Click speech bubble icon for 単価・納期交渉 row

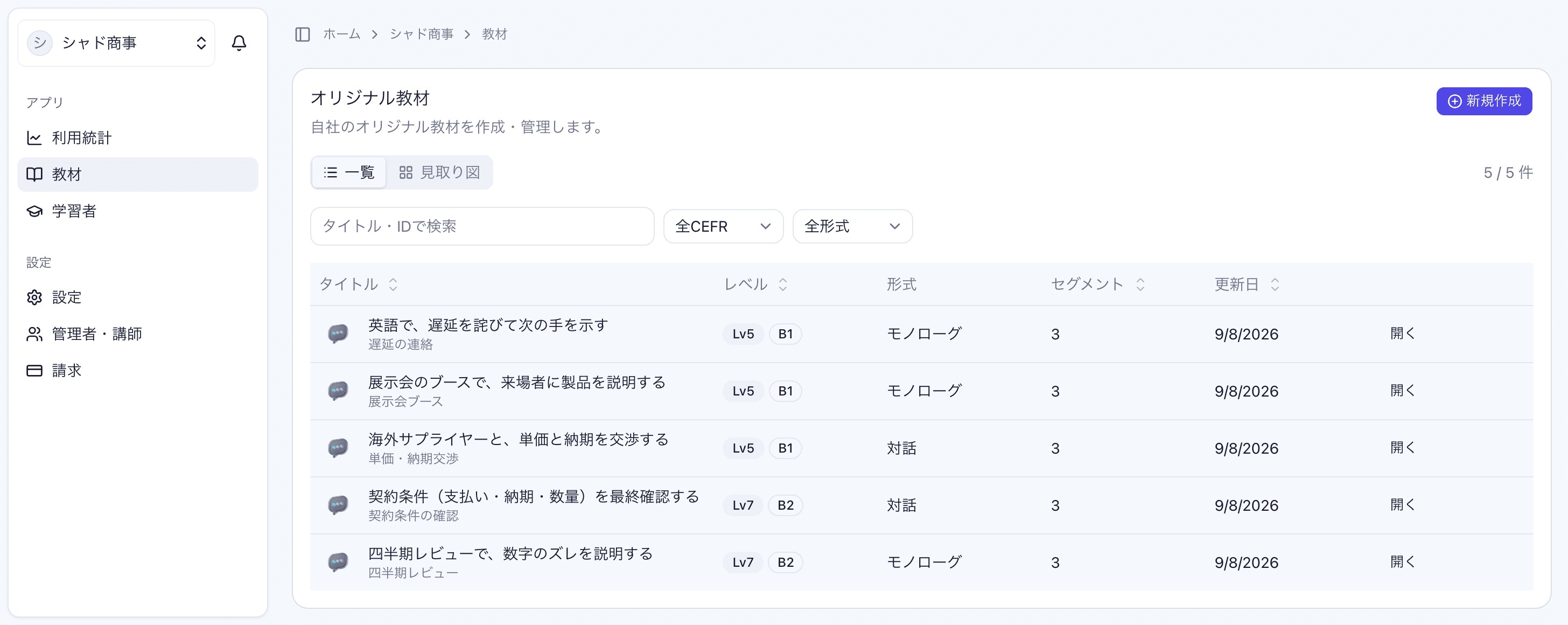pos(338,448)
